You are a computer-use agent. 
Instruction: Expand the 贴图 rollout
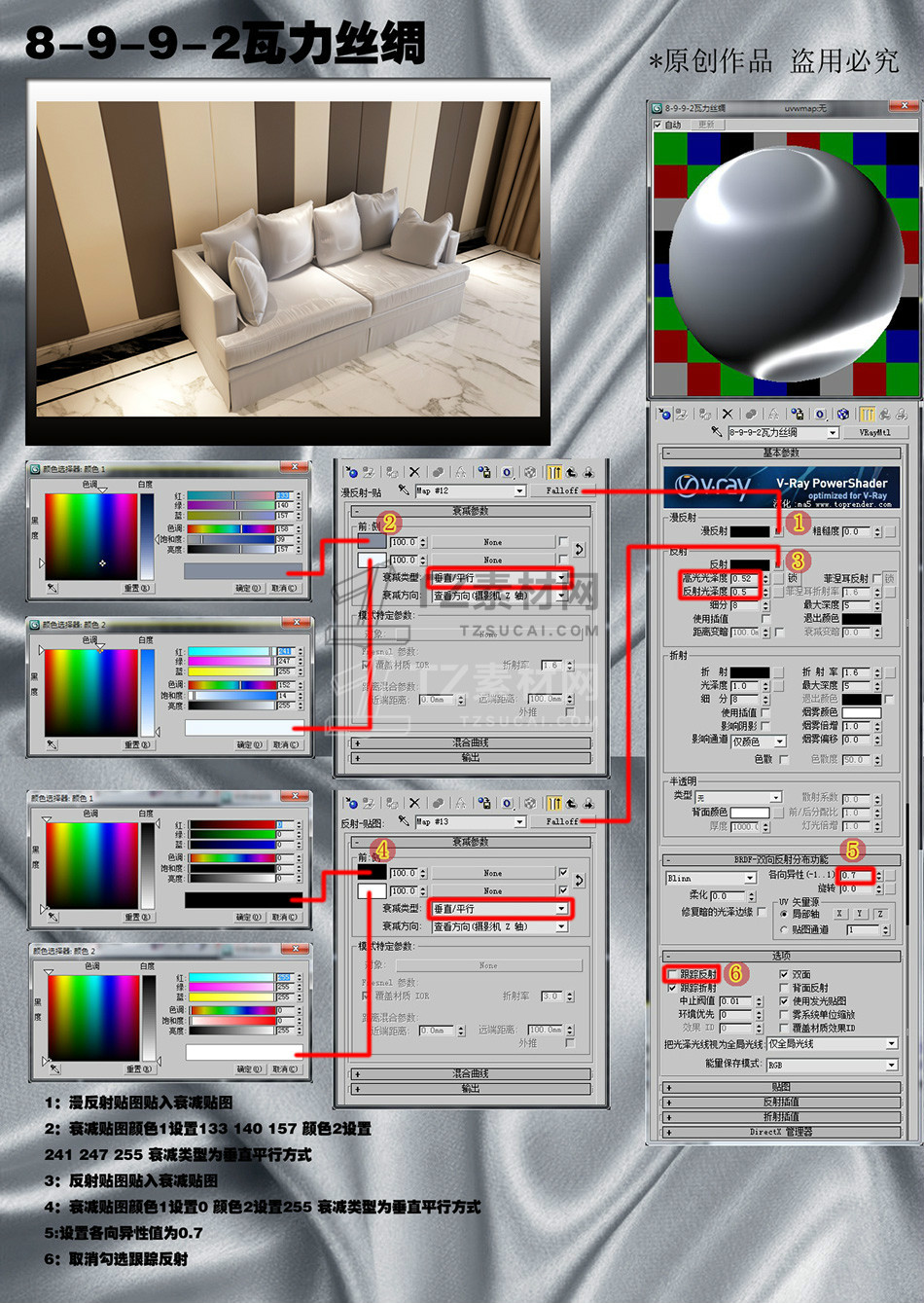(781, 1088)
